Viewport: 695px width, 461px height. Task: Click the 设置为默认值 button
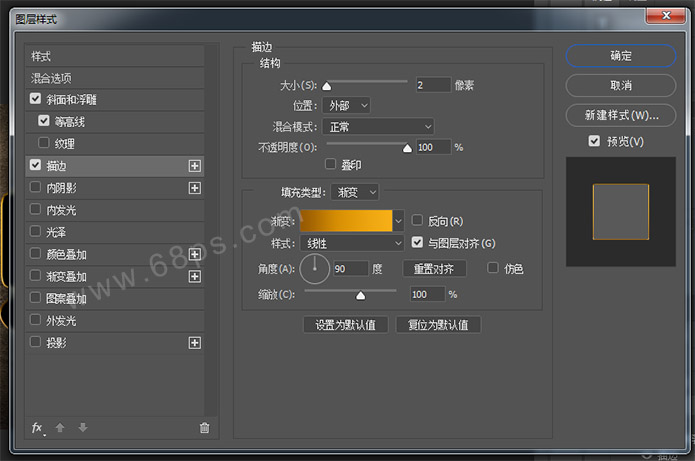click(x=346, y=325)
